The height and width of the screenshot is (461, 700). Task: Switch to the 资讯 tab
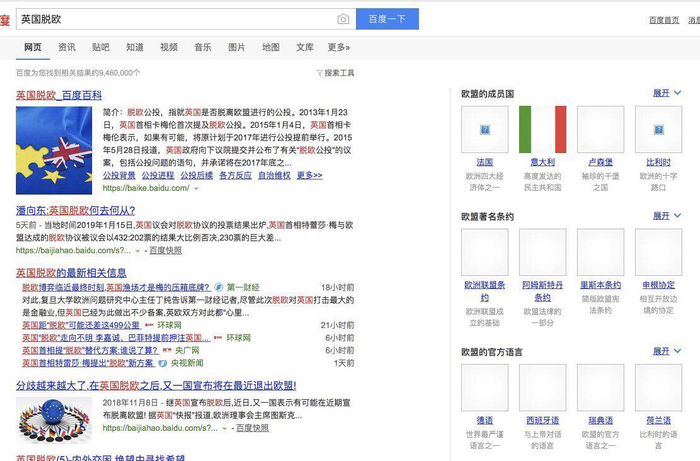pos(67,47)
